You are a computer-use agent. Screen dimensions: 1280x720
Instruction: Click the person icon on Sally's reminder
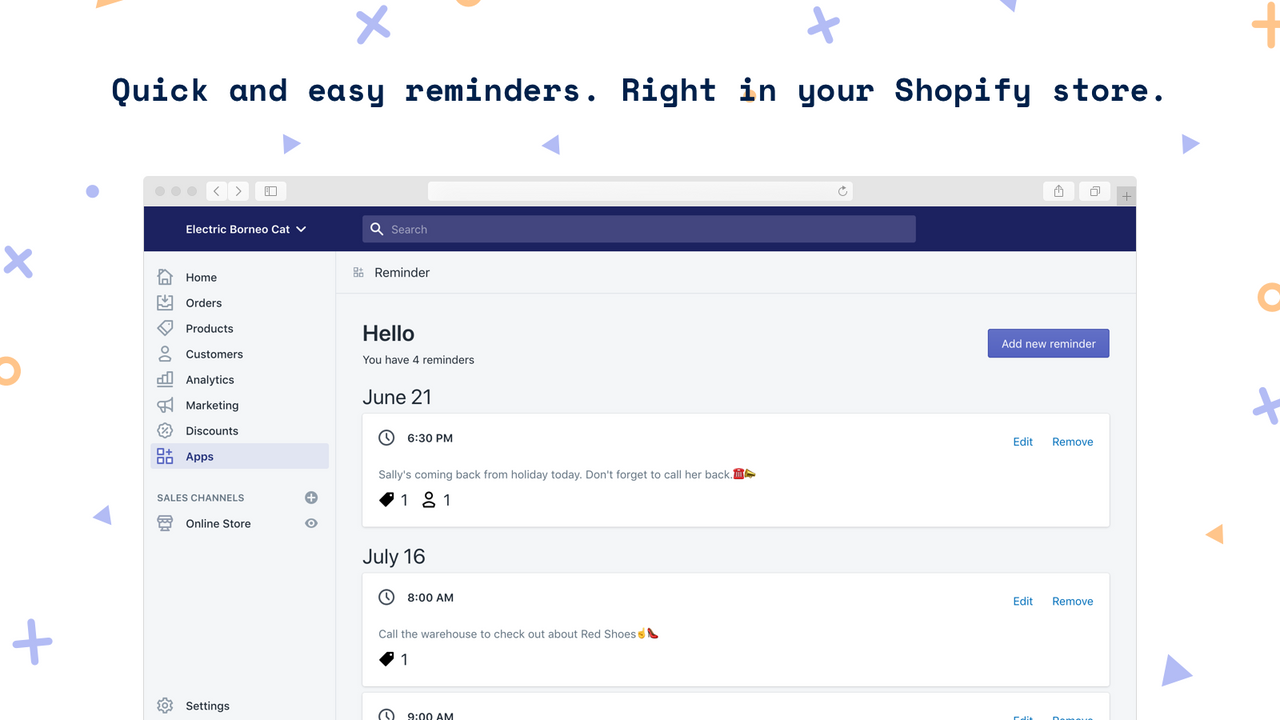[x=428, y=499]
